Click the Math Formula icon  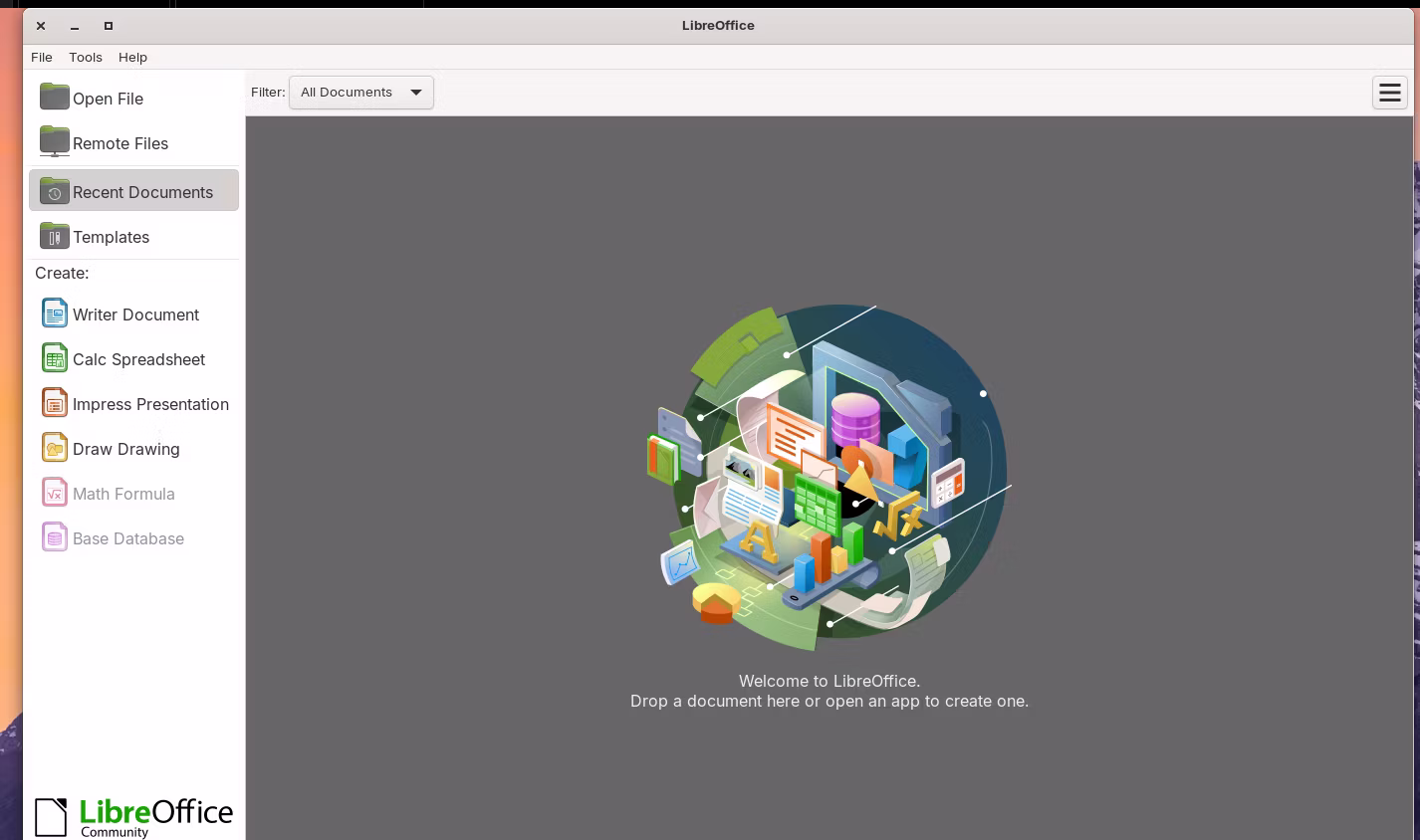coord(54,492)
